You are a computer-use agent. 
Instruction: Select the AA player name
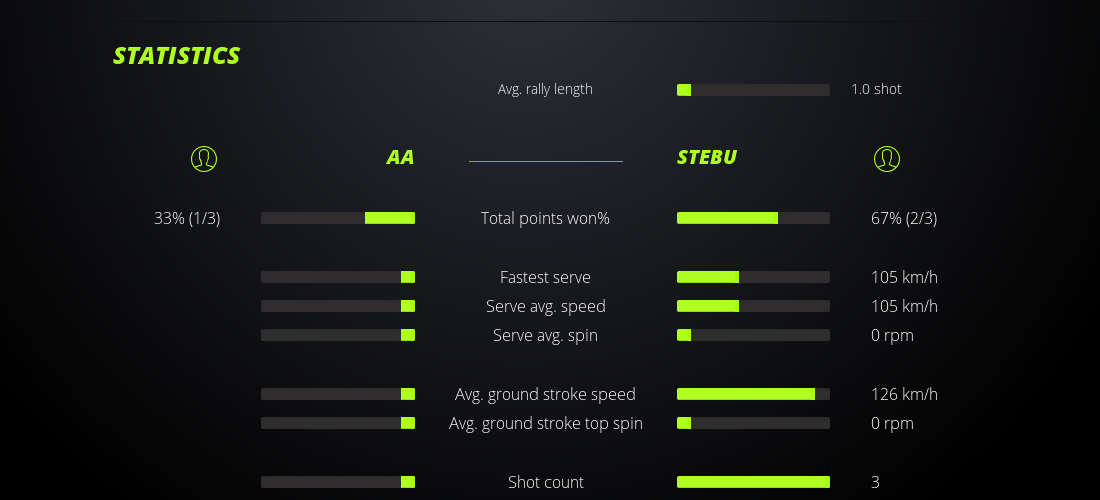[x=400, y=158]
